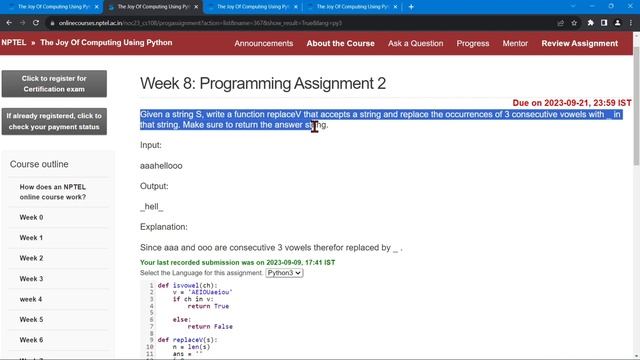
Task: Expand Week 6 in course outline
Action: point(31,340)
